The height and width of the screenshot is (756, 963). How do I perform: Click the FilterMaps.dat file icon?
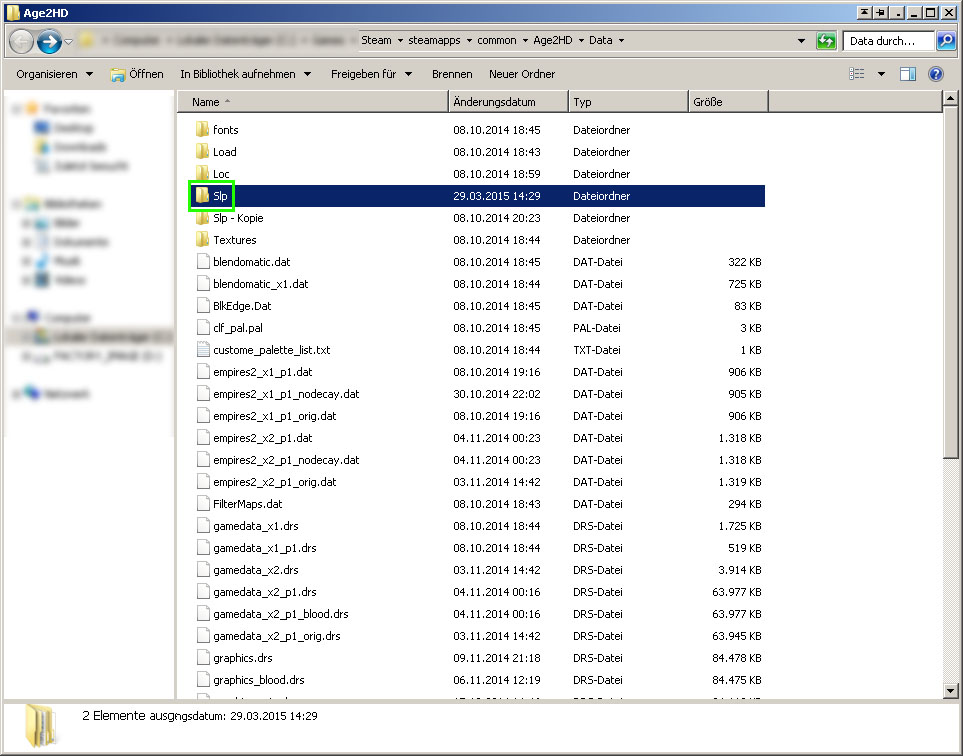[x=203, y=504]
